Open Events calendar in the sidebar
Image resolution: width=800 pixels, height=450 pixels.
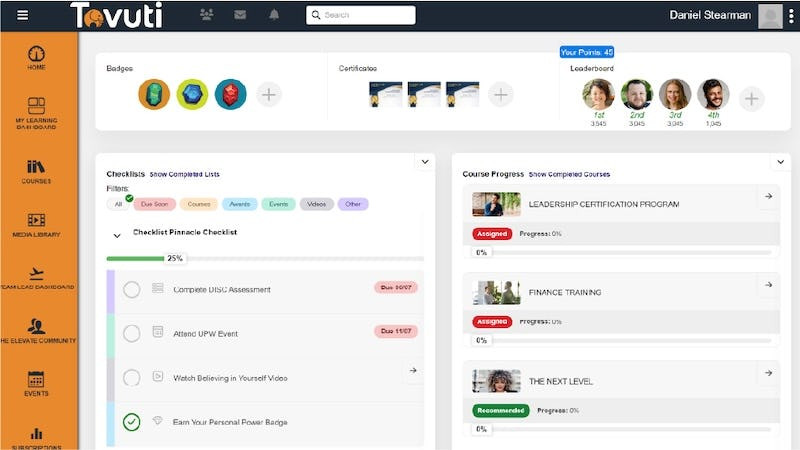coord(37,383)
